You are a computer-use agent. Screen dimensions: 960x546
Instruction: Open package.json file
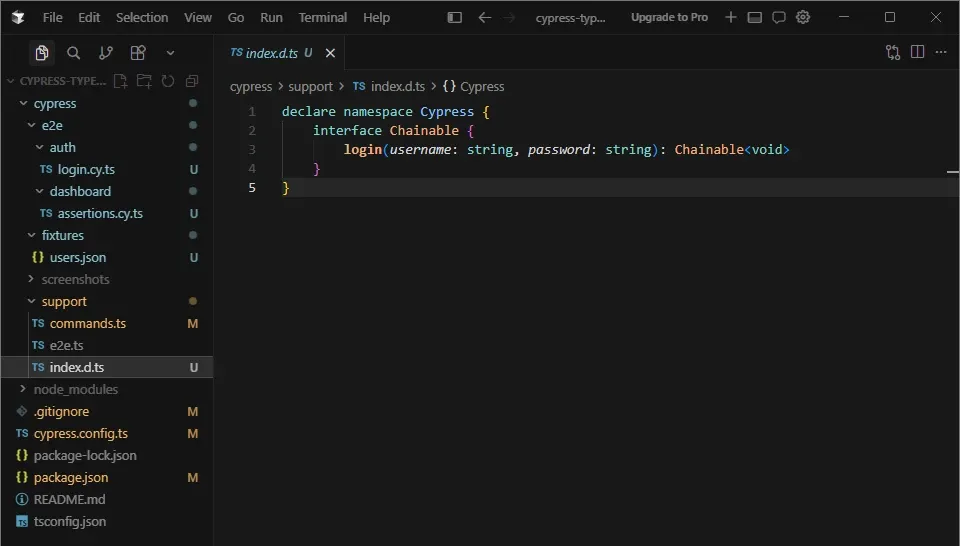click(x=107, y=477)
